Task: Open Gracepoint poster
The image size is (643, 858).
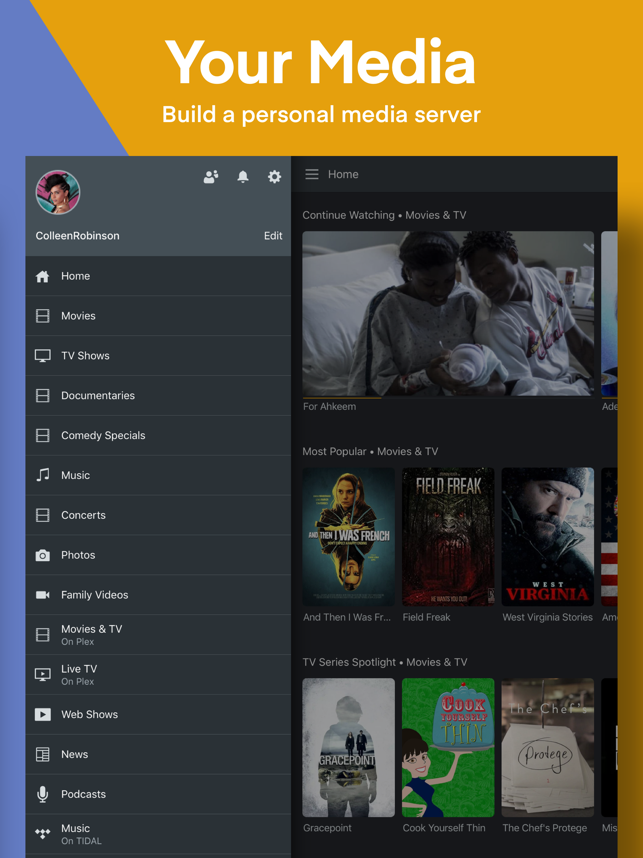Action: point(349,747)
